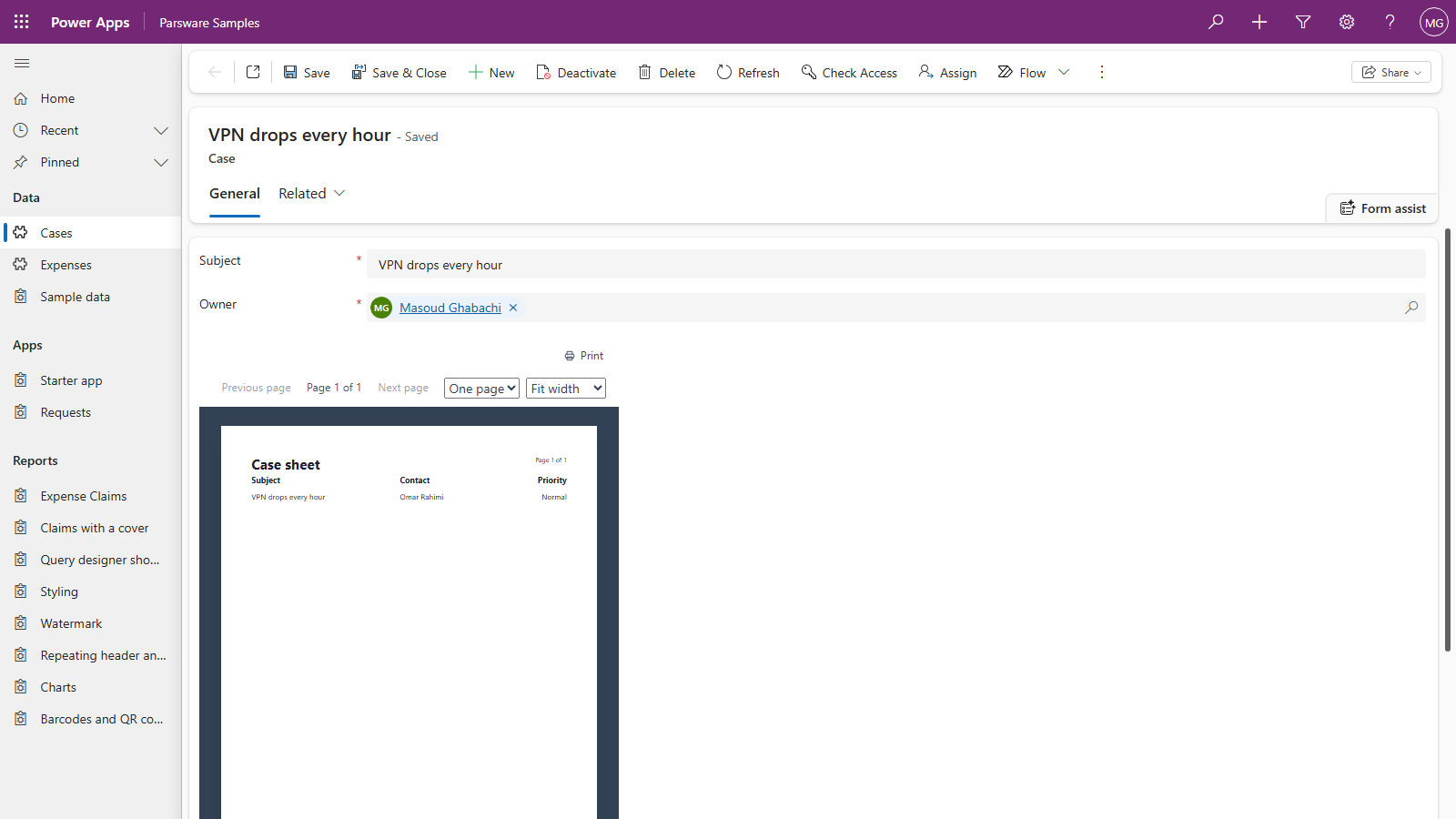Open more commands overflow (three dots)

pos(1102,72)
